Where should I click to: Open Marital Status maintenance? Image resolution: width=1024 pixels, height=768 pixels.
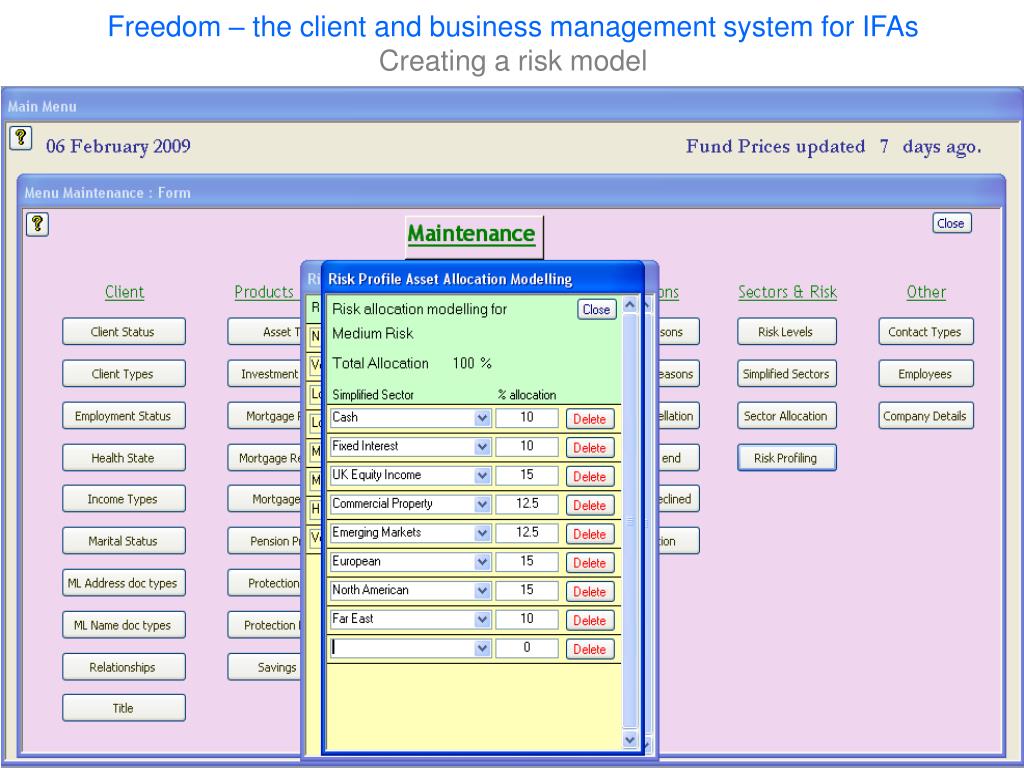(123, 541)
